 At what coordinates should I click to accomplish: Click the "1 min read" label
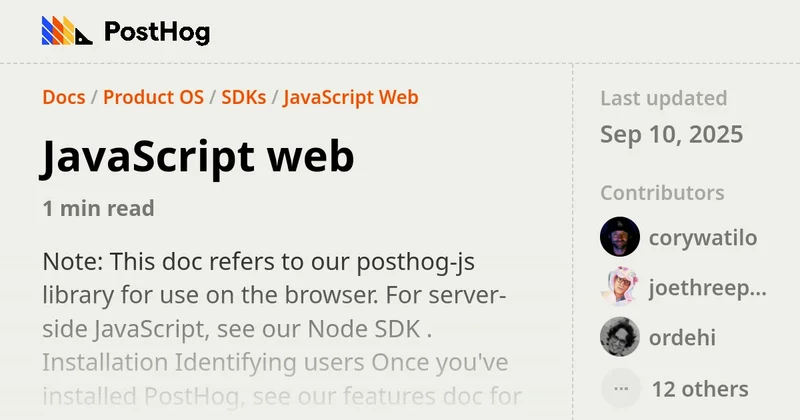pyautogui.click(x=98, y=208)
